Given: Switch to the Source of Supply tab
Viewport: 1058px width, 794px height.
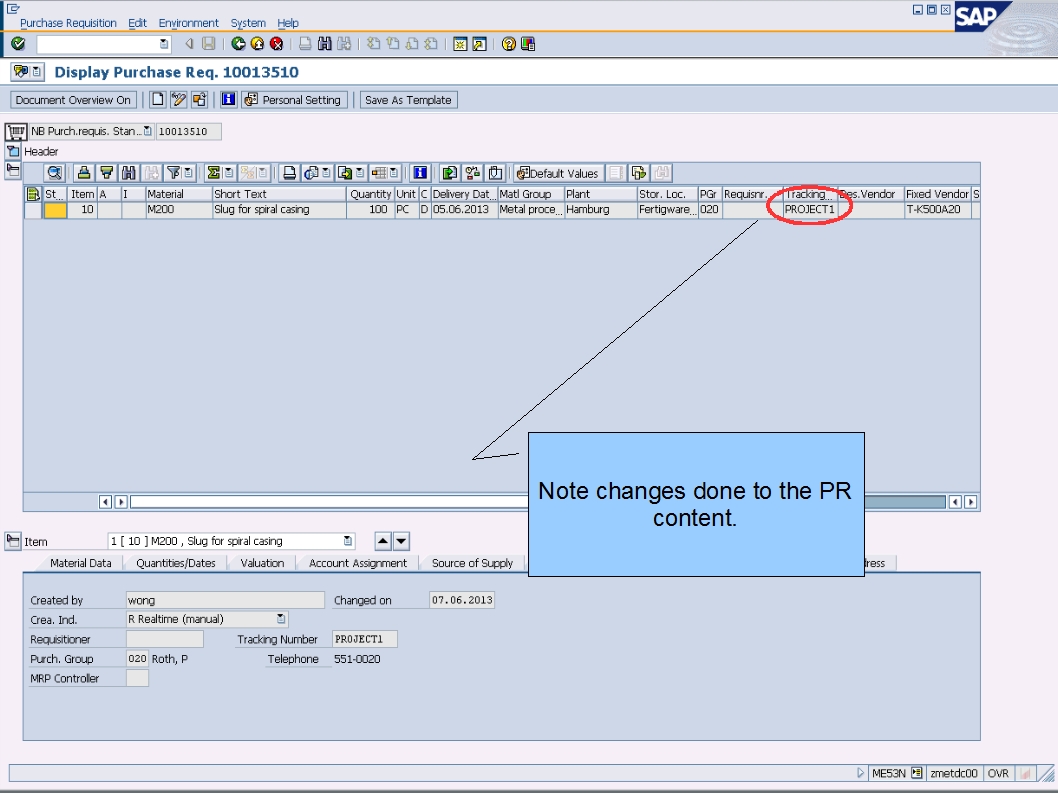Looking at the screenshot, I should click(x=472, y=563).
